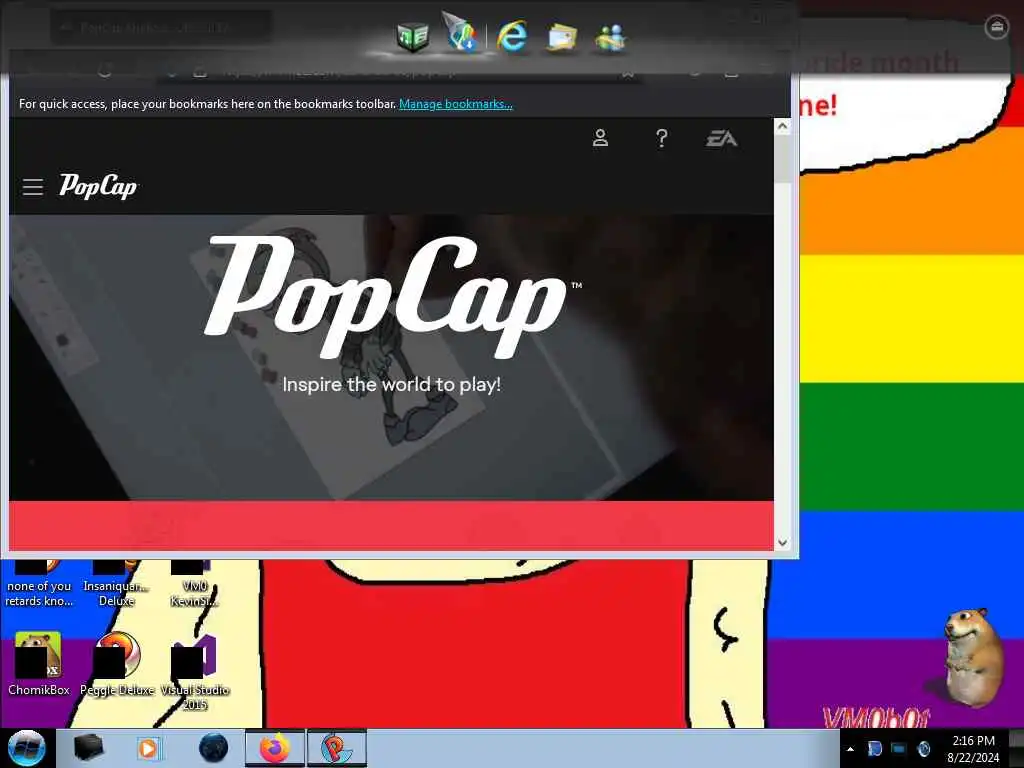1024x768 pixels.
Task: Click the page scrollbar up arrow
Action: pyautogui.click(x=782, y=126)
